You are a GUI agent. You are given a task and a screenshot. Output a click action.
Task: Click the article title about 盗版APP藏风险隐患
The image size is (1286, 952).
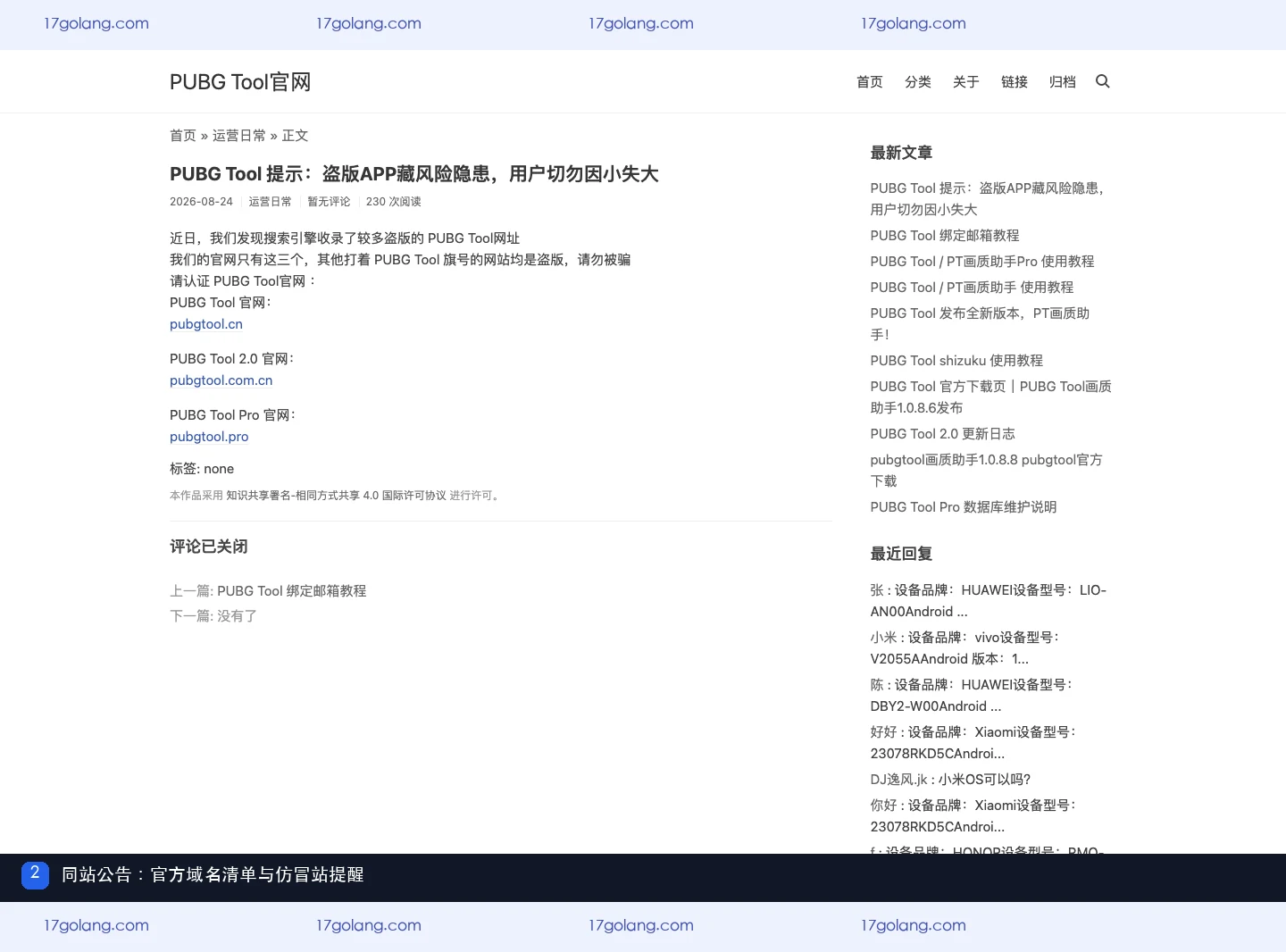[x=414, y=174]
